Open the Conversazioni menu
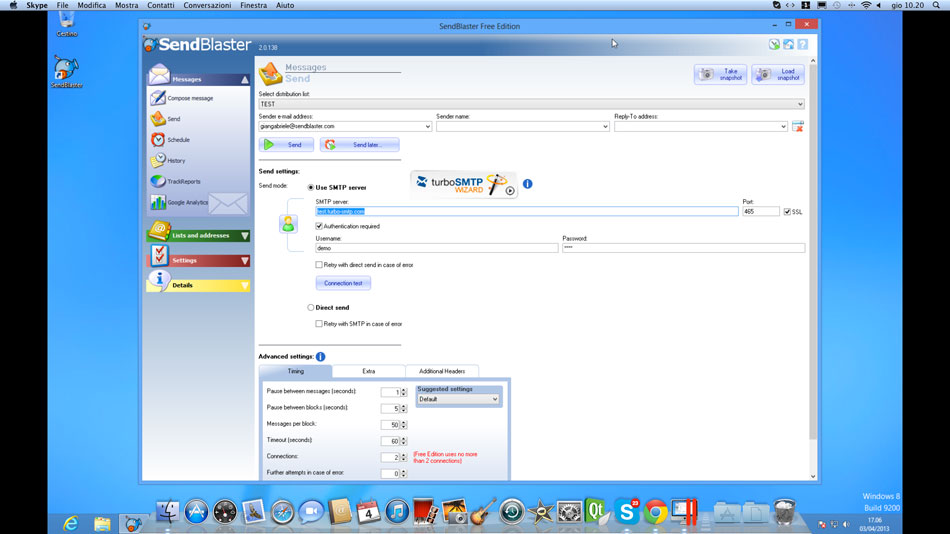This screenshot has width=950, height=534. 207,5
